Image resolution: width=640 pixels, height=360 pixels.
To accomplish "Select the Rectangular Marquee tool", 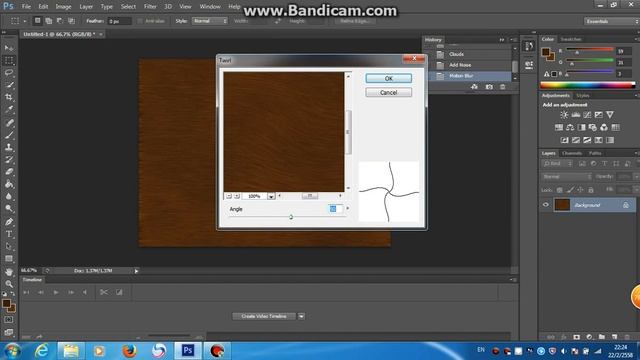I will click(9, 60).
